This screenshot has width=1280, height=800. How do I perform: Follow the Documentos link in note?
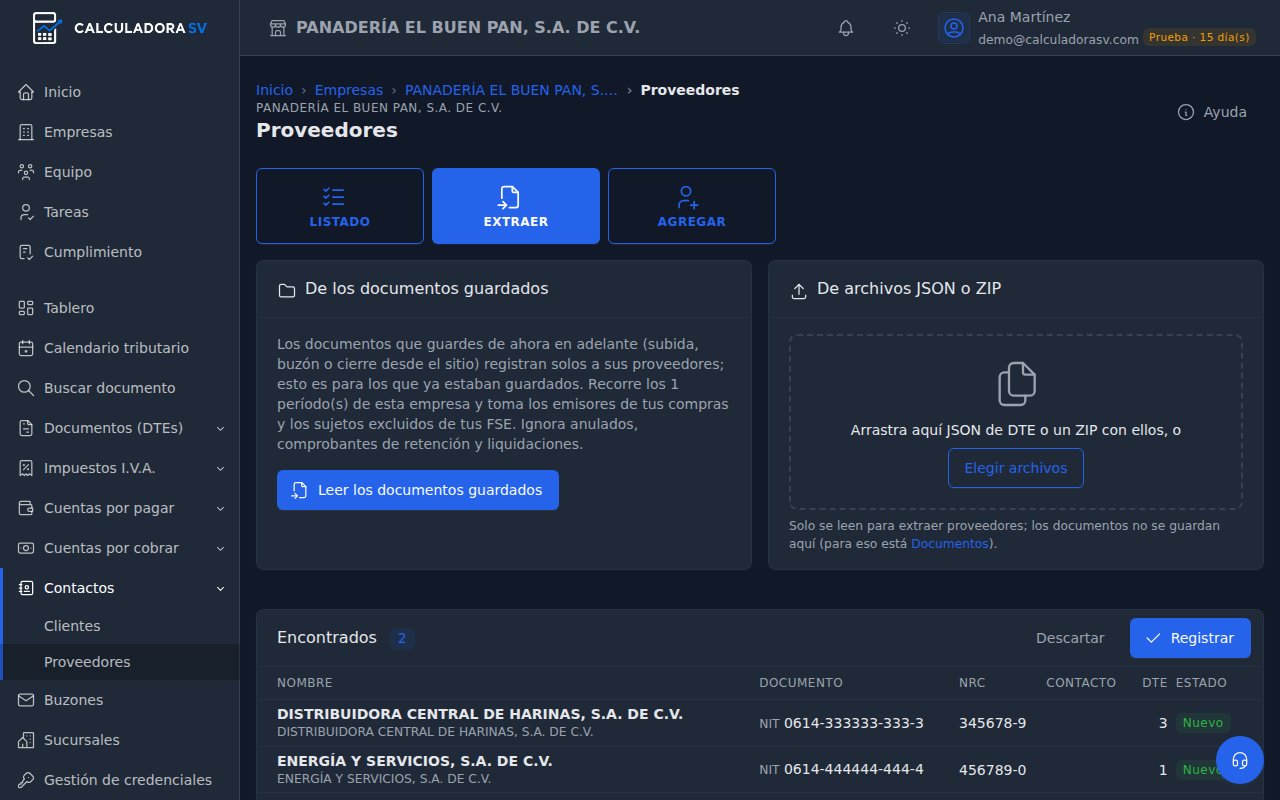point(949,544)
